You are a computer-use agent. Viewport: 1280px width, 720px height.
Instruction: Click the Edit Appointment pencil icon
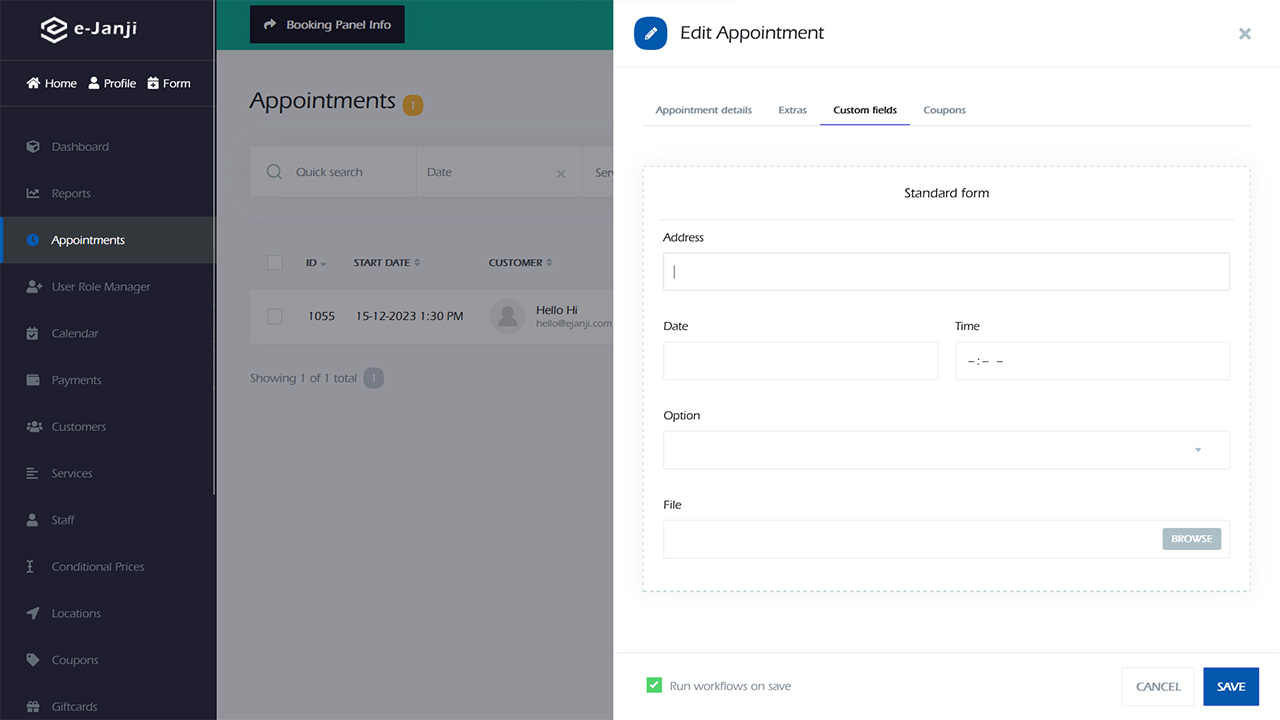point(651,33)
